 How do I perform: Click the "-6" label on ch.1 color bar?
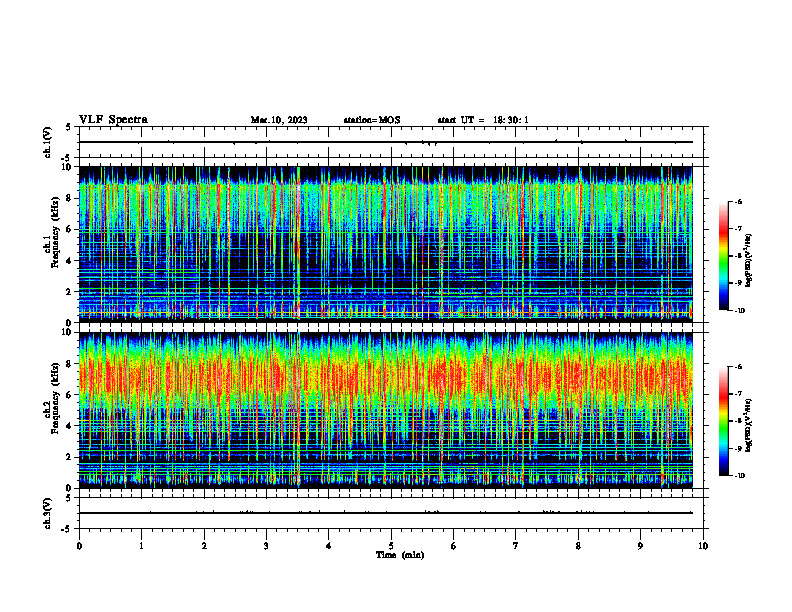click(x=739, y=202)
